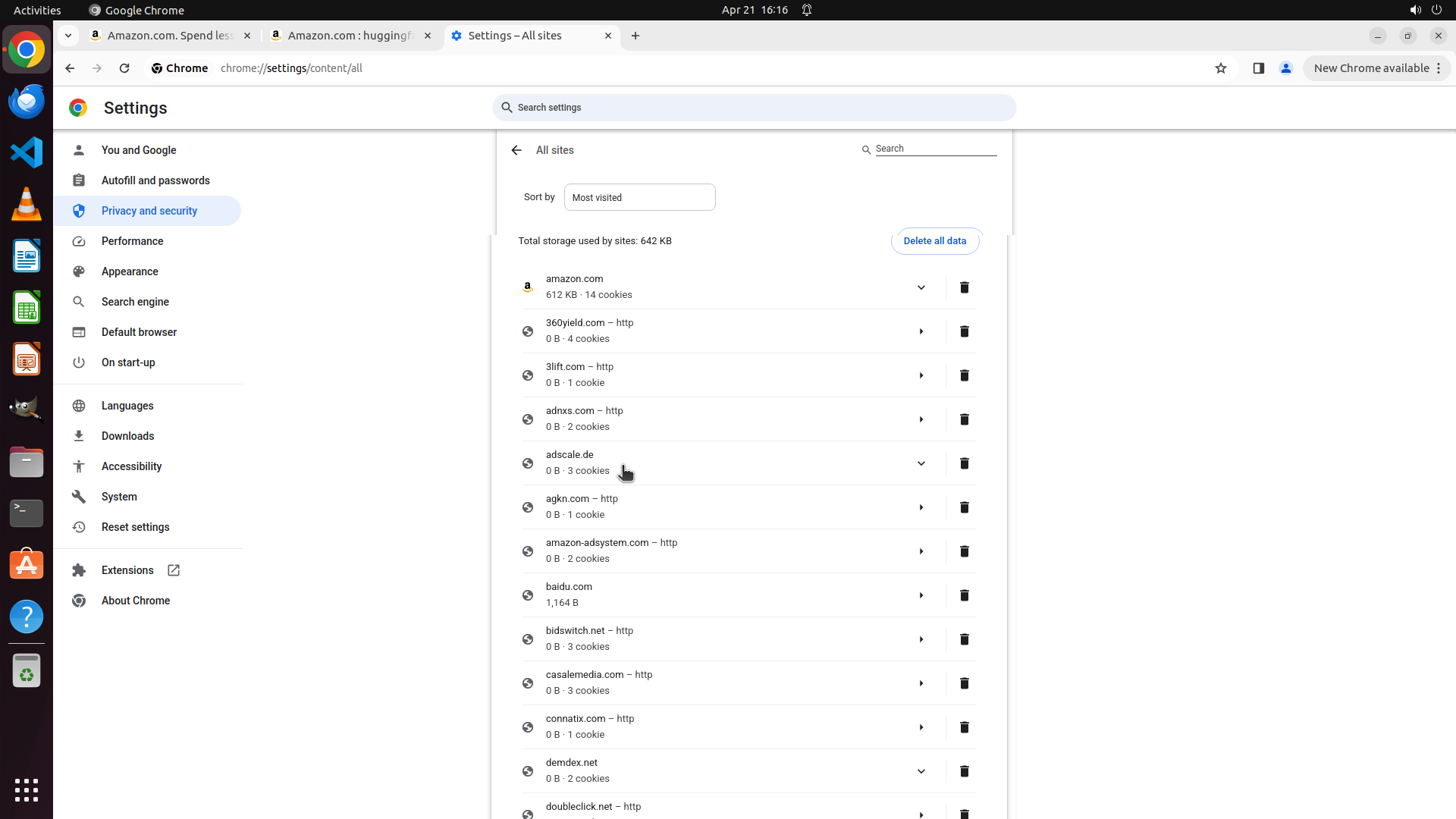Viewport: 1456px width, 819px height.
Task: Expand the amazon.com site entry
Action: [921, 287]
